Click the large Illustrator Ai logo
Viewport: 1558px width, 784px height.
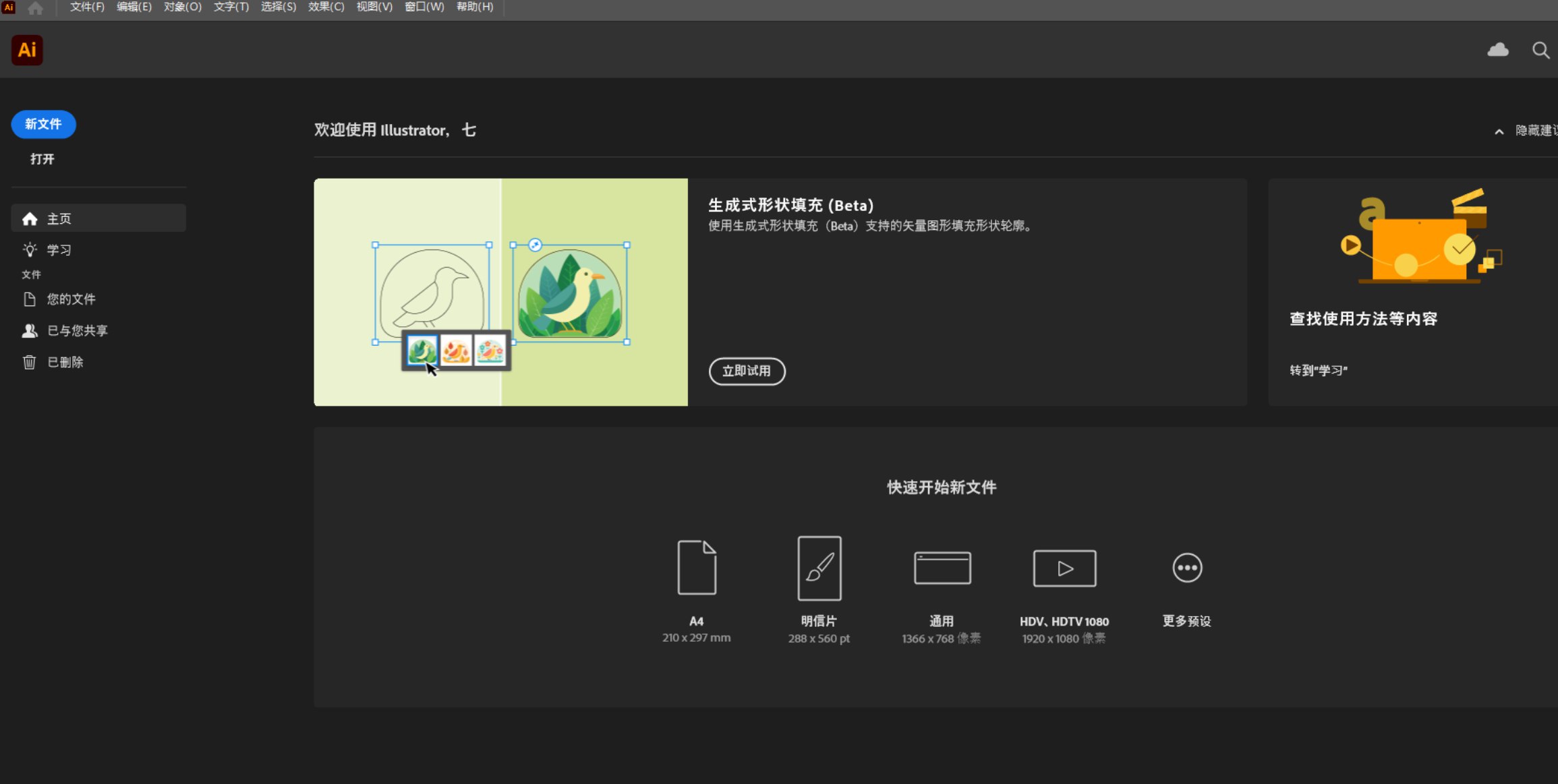[27, 50]
